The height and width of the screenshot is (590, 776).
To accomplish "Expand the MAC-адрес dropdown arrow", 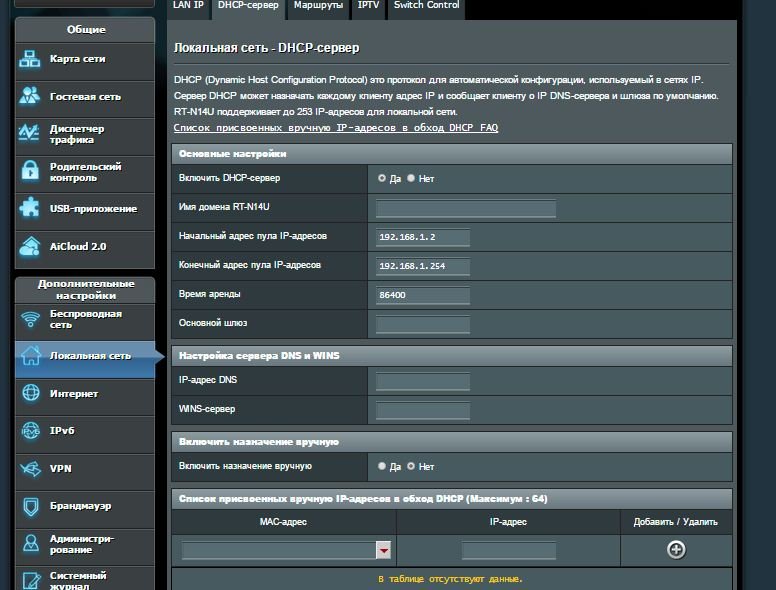I will pyautogui.click(x=383, y=550).
